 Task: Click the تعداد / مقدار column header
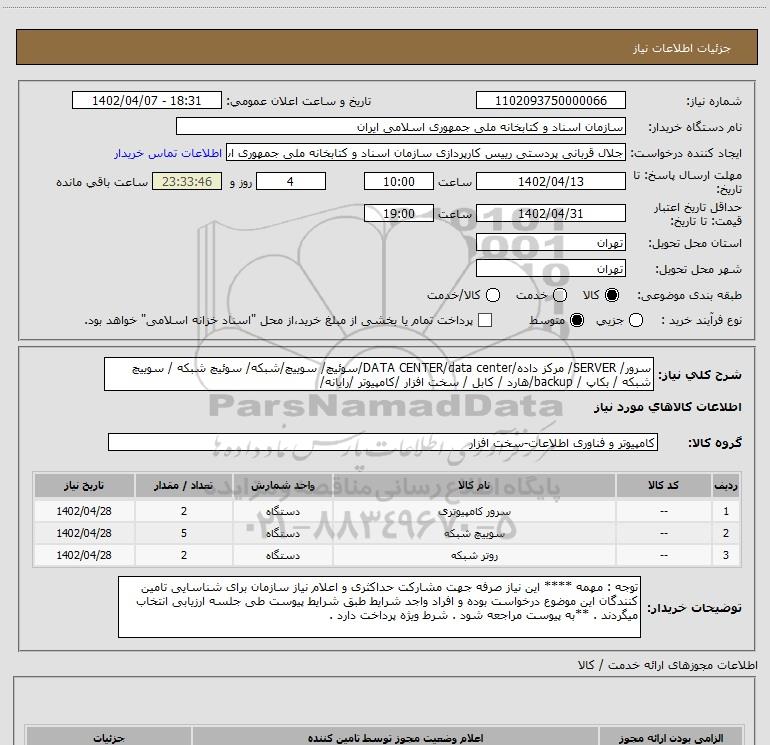point(184,485)
